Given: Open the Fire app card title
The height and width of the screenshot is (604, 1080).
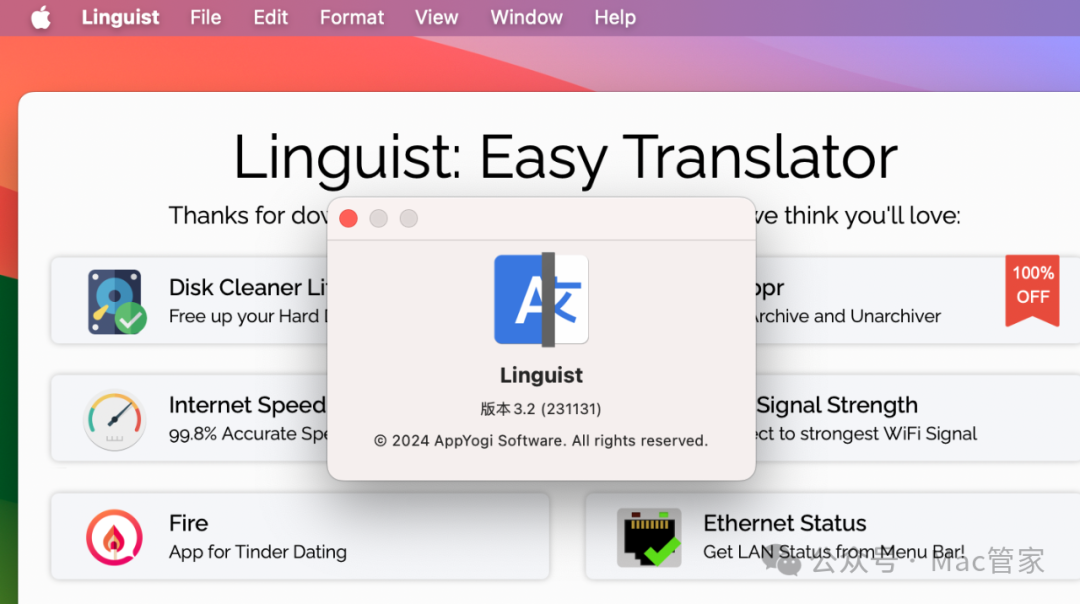Looking at the screenshot, I should (188, 523).
